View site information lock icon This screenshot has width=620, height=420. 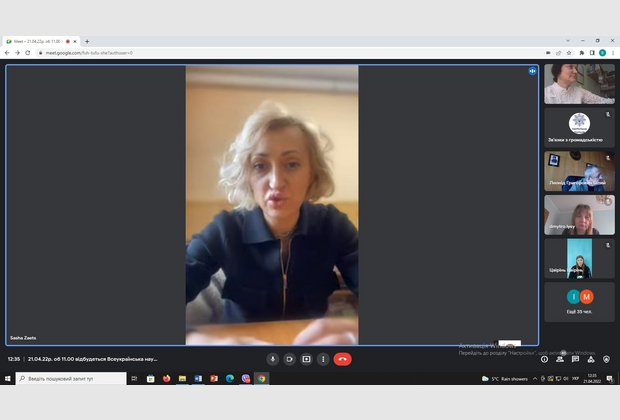coord(40,53)
